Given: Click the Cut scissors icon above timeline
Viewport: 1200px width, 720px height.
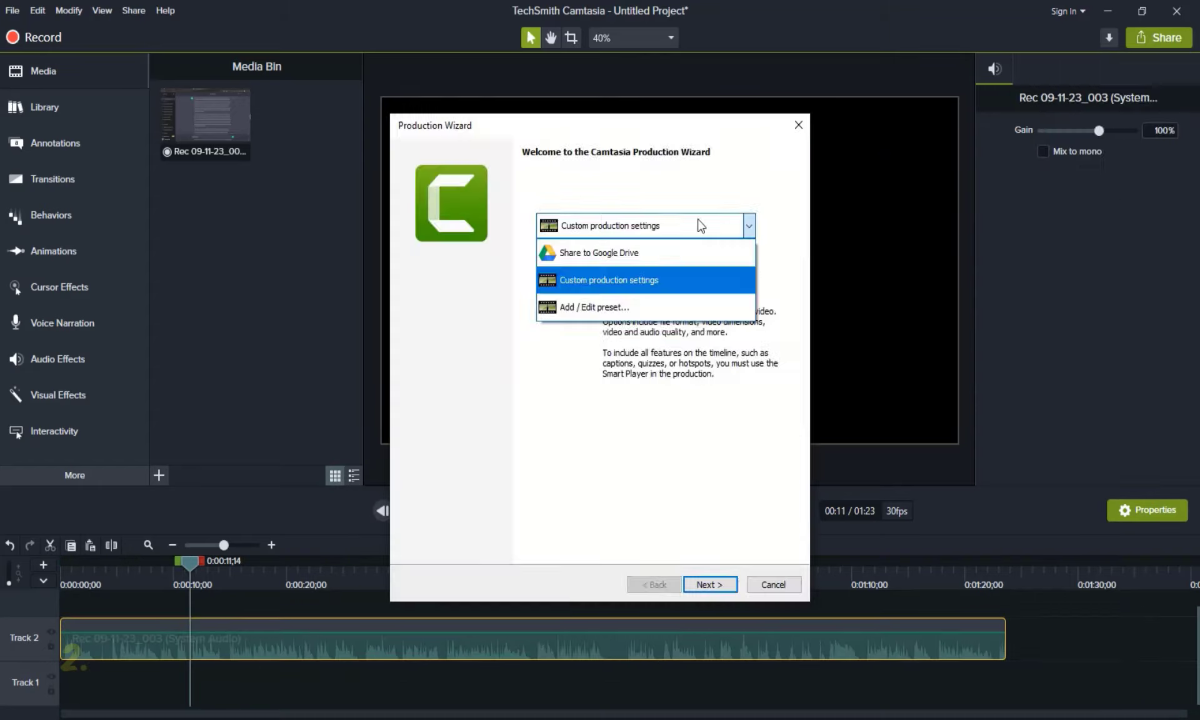Looking at the screenshot, I should pos(50,545).
